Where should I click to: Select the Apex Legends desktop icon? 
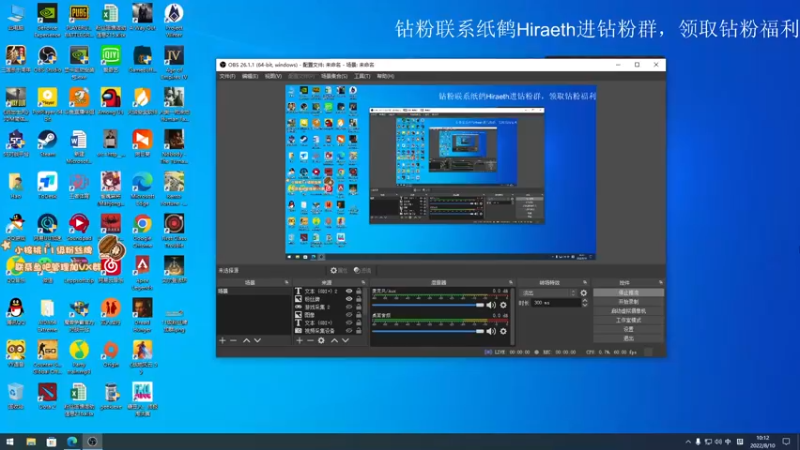point(142,273)
